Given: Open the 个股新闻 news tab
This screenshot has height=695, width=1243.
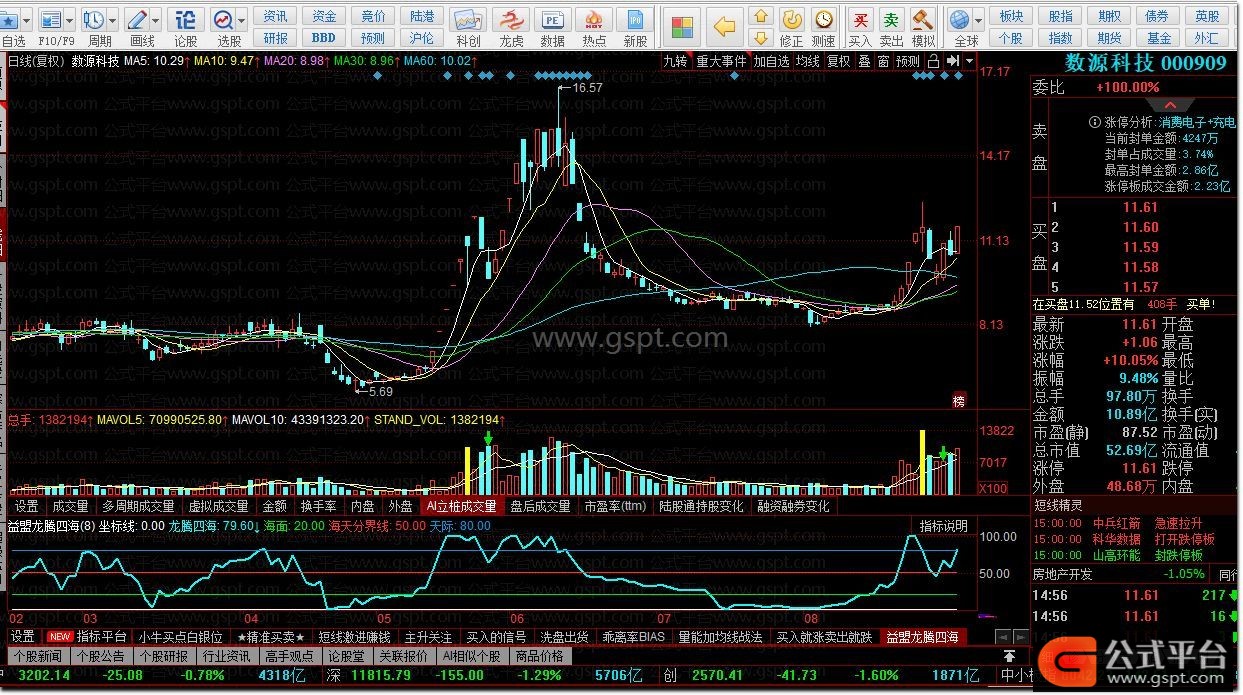Looking at the screenshot, I should pyautogui.click(x=38, y=656).
